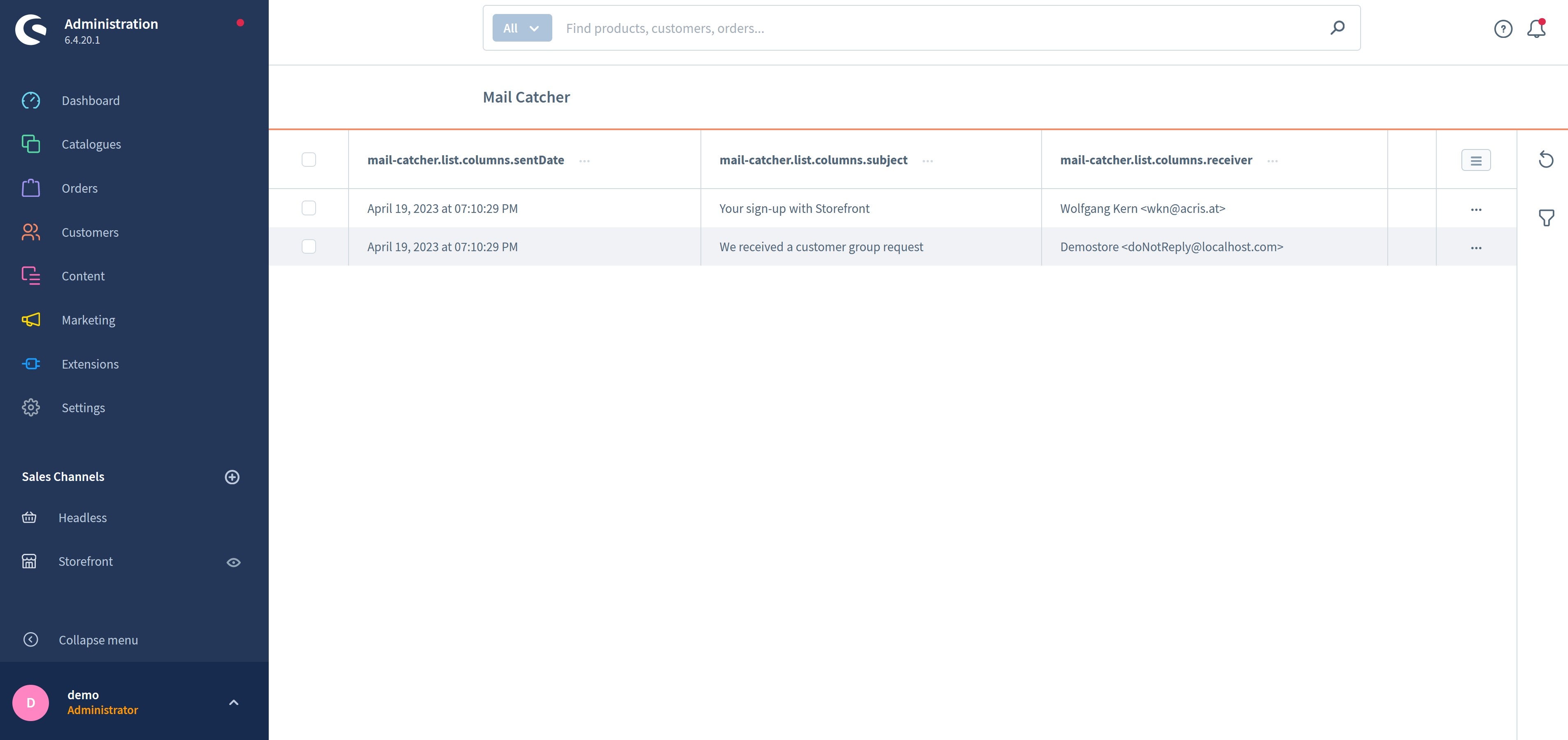Open the Customers menu item

coord(90,232)
